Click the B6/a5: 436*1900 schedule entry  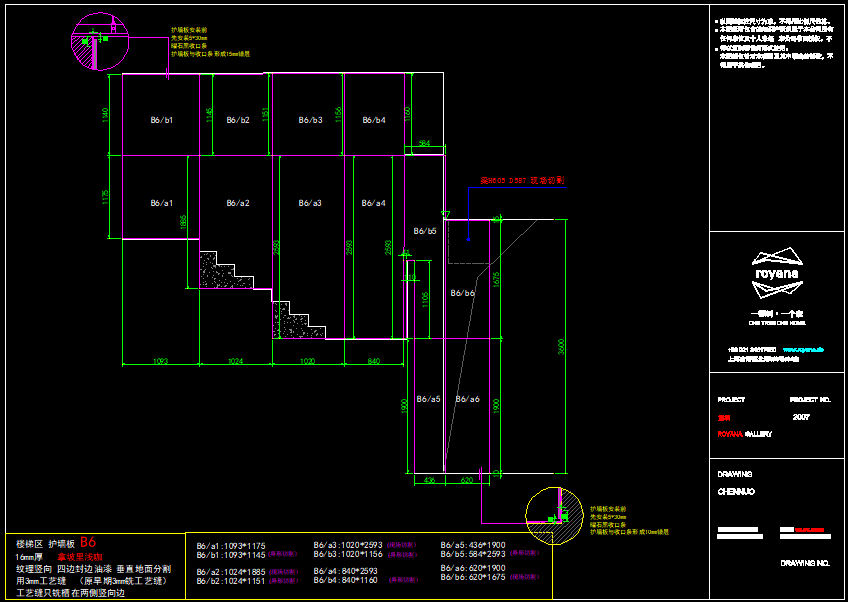(x=476, y=545)
